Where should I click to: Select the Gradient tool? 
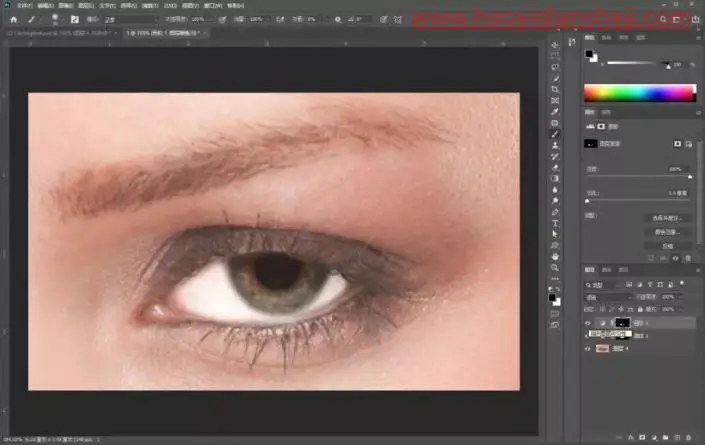point(555,178)
